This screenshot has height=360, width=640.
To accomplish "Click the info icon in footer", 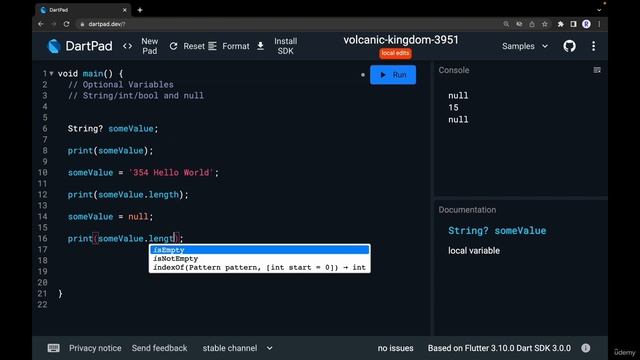I will click(586, 348).
